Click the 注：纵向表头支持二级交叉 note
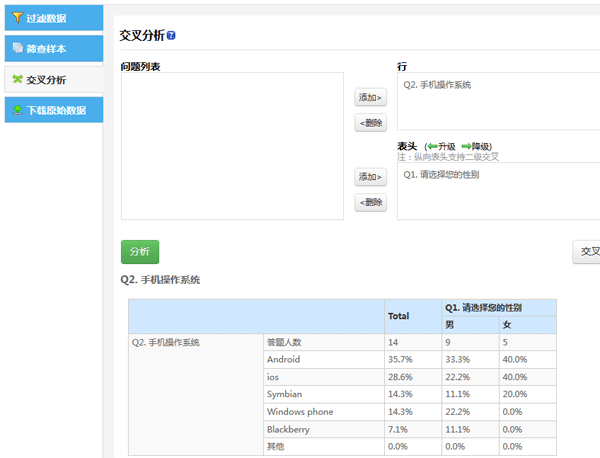 click(448, 156)
